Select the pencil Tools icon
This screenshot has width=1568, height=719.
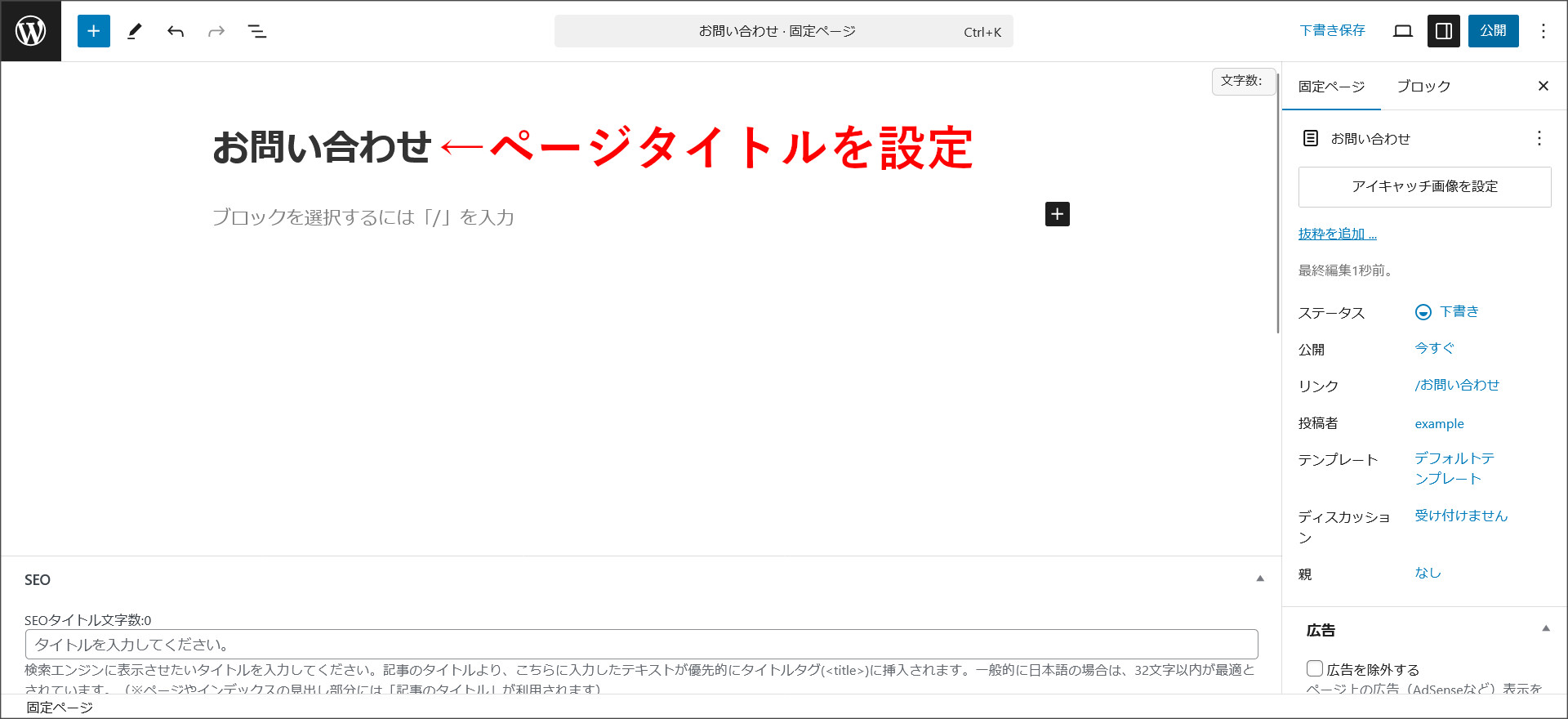[135, 31]
